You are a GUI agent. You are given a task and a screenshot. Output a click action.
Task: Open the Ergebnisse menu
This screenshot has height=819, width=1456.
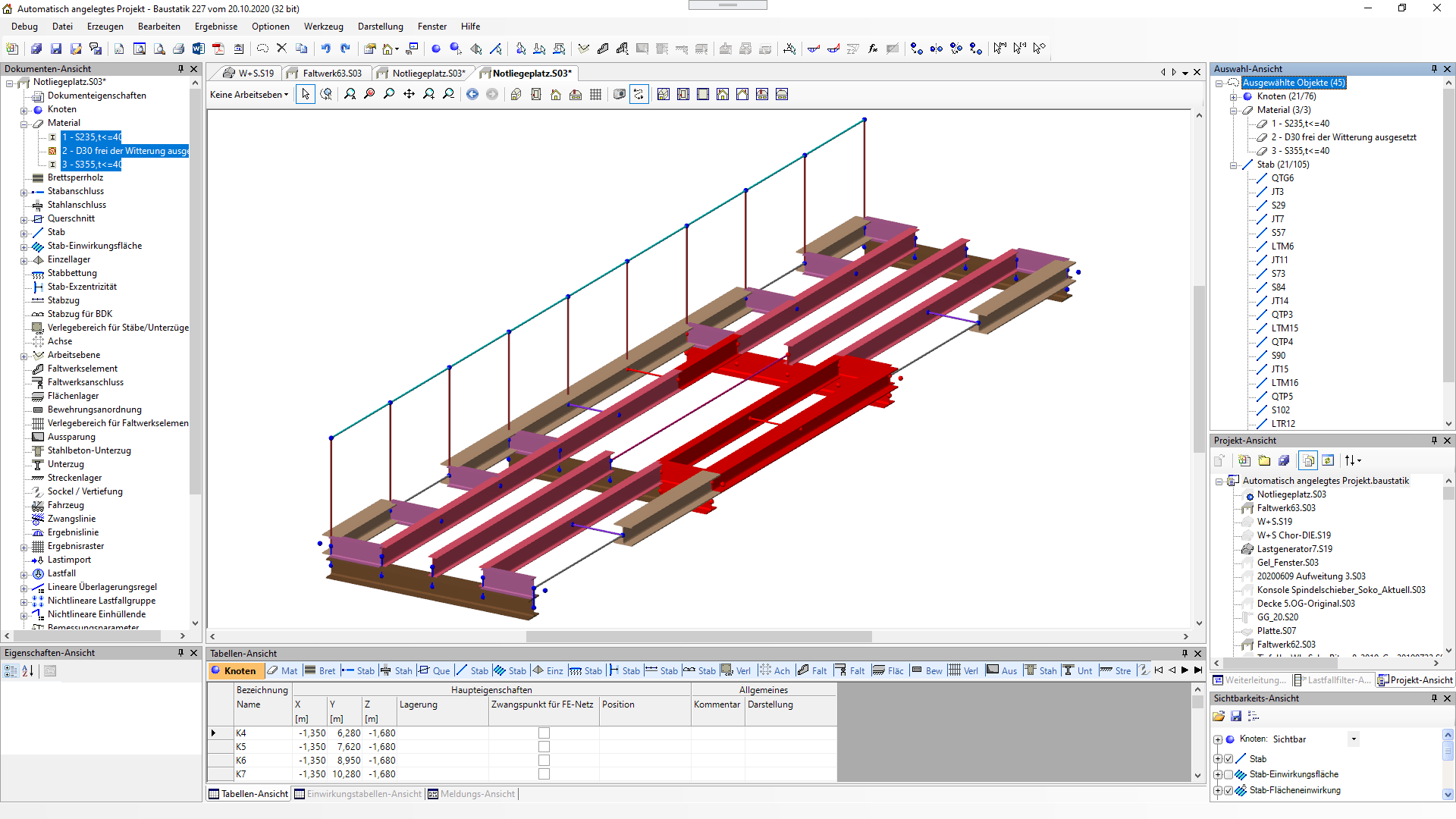[216, 27]
